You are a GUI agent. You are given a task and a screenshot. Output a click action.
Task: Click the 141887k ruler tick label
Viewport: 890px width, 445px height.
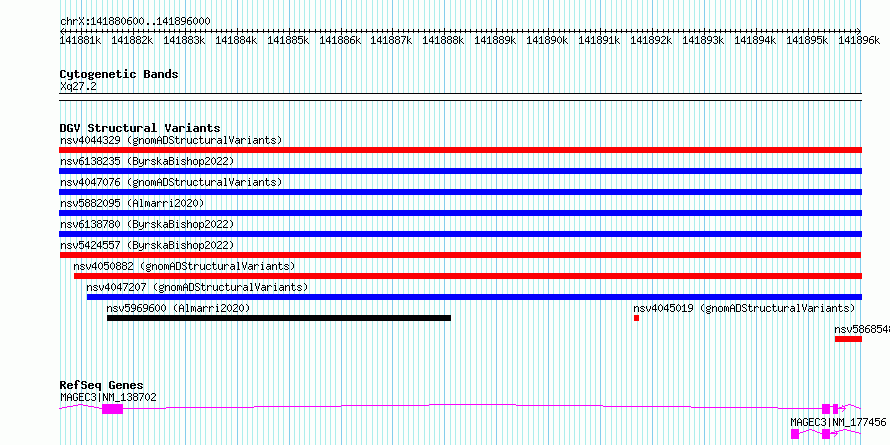392,40
